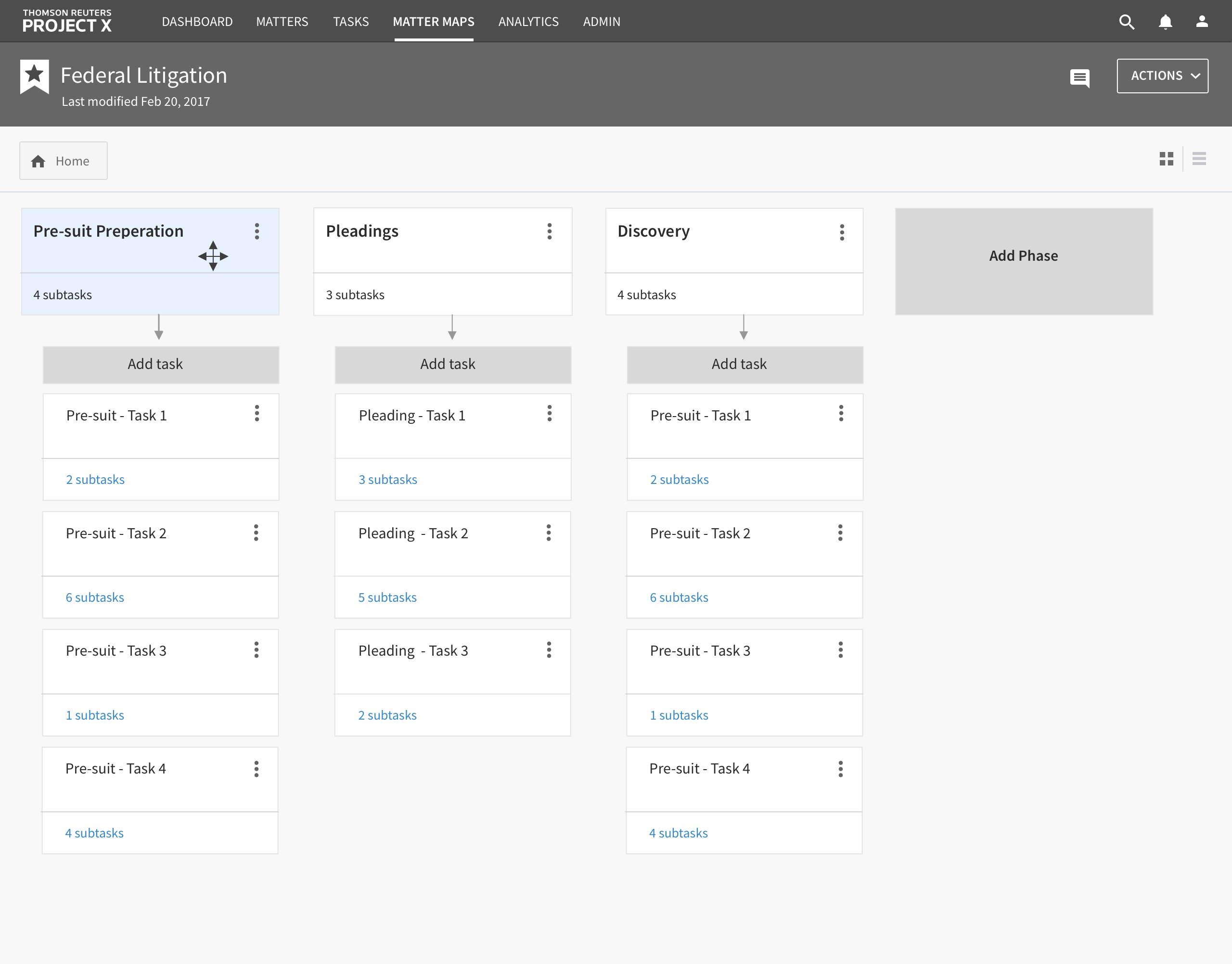
Task: Open Pleadings phase three-dot menu
Action: [x=549, y=231]
